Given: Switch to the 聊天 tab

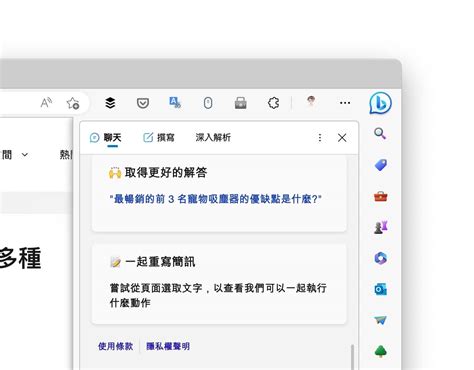Looking at the screenshot, I should [106, 138].
